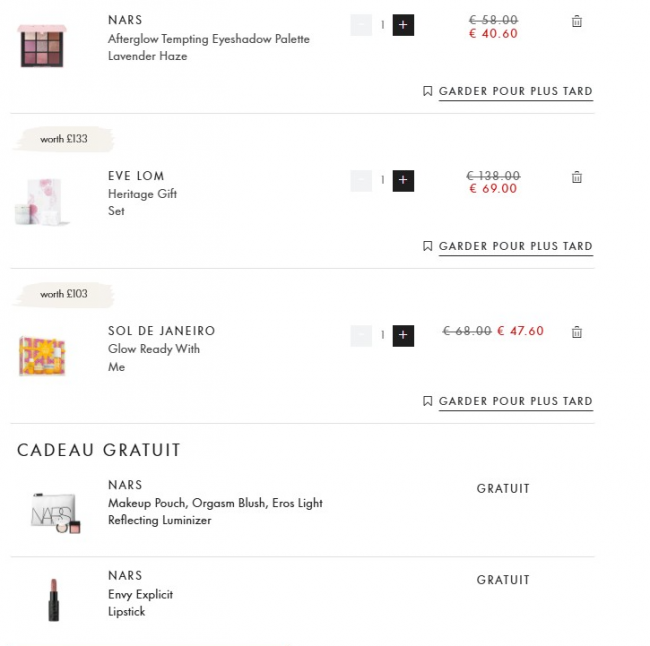The width and height of the screenshot is (650, 646).
Task: Click trash icon for Sol de Janeiro item
Action: (x=577, y=332)
